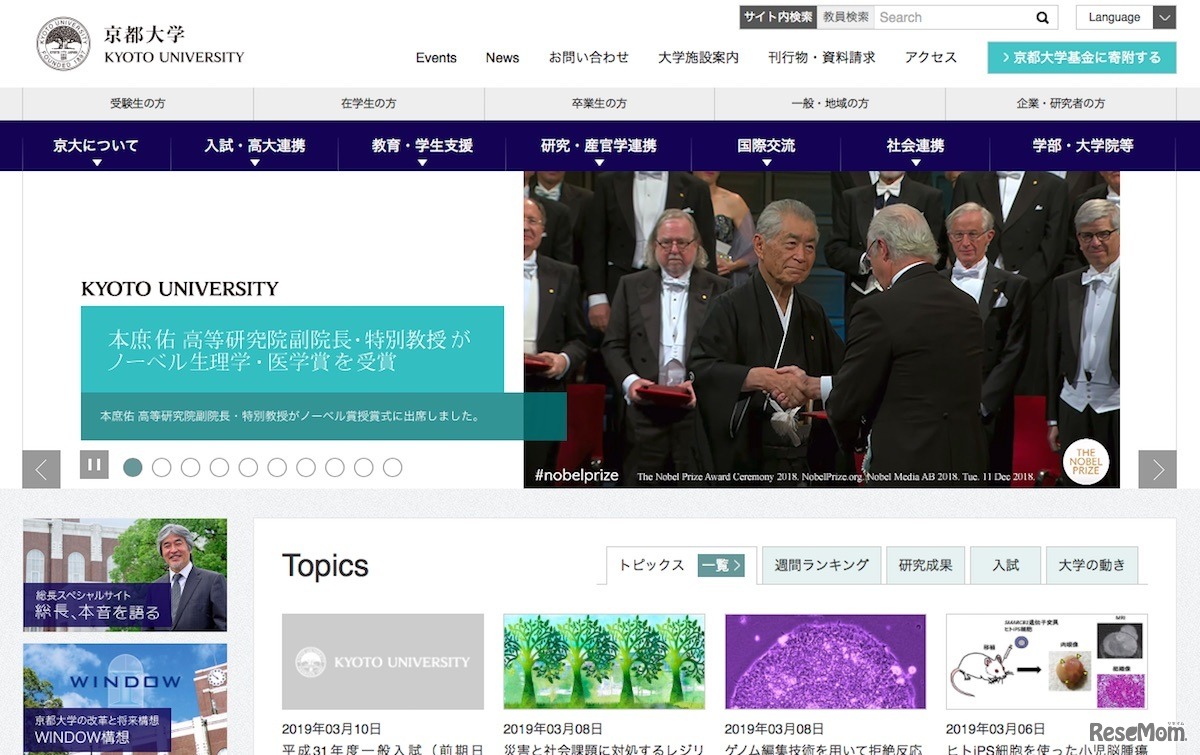Open the 入試 topics tab
Image resolution: width=1200 pixels, height=755 pixels.
point(1006,565)
